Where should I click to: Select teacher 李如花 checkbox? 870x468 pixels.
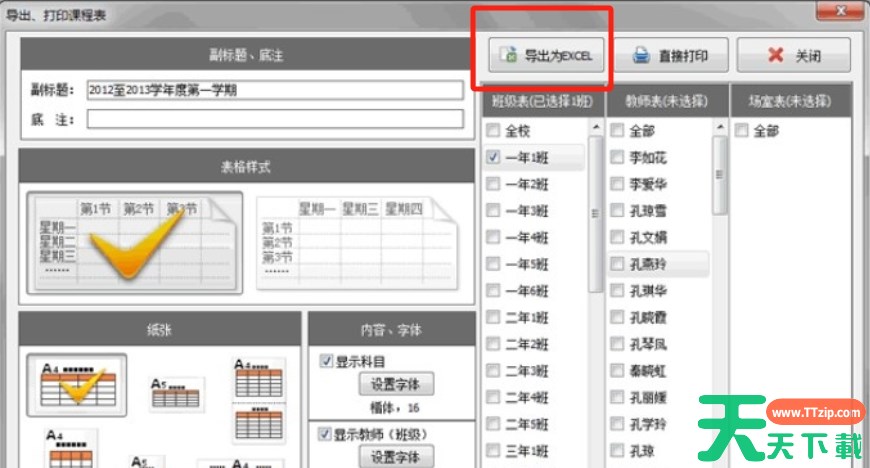(617, 157)
